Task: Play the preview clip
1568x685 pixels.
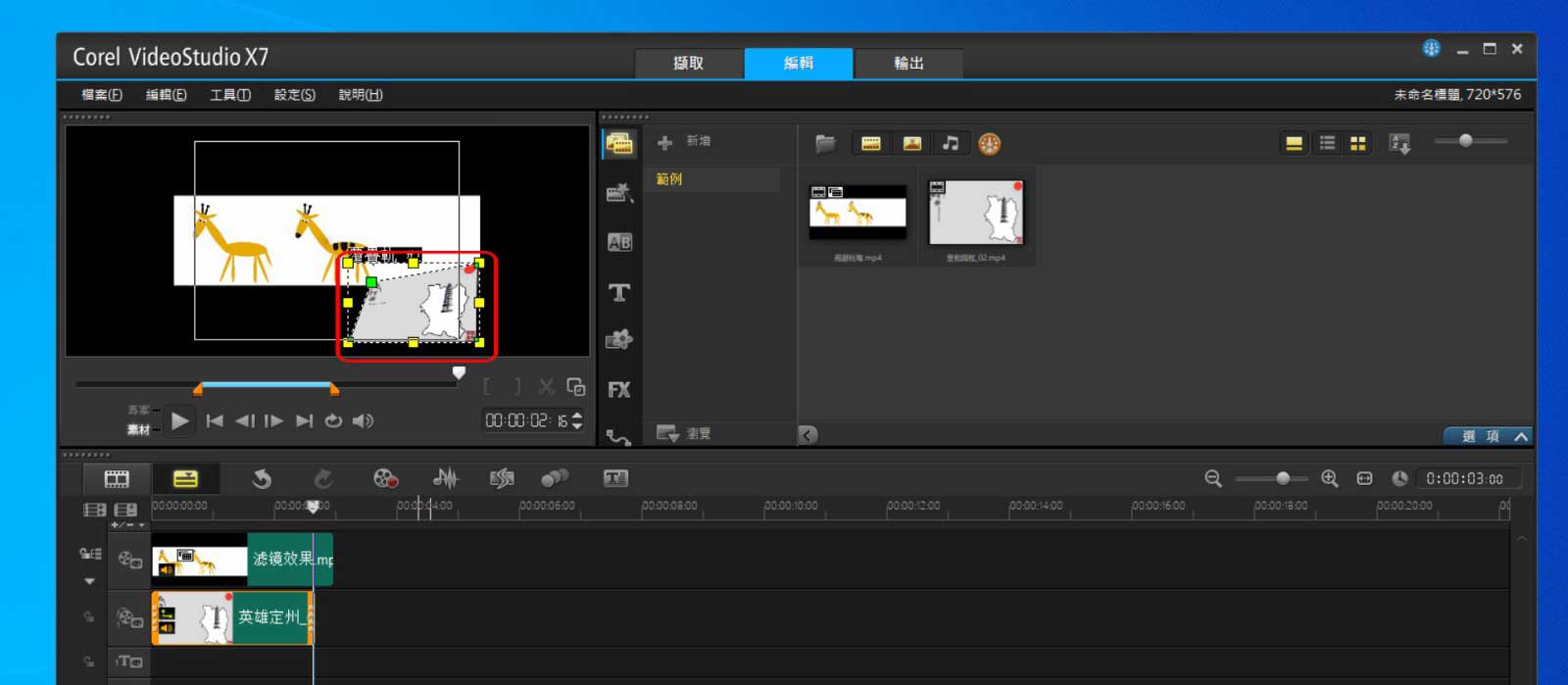Action: tap(179, 420)
